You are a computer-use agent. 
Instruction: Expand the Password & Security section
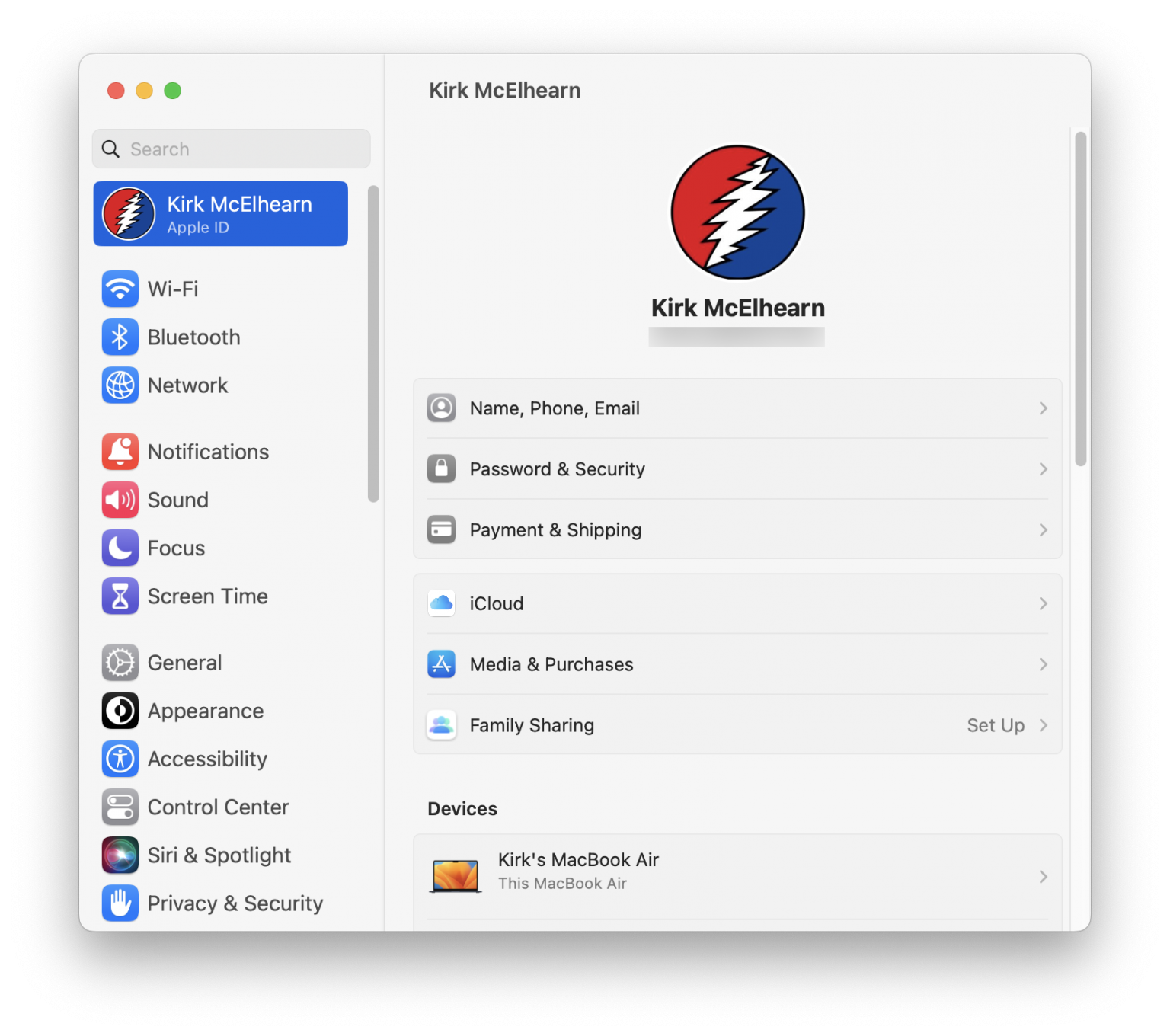[737, 468]
